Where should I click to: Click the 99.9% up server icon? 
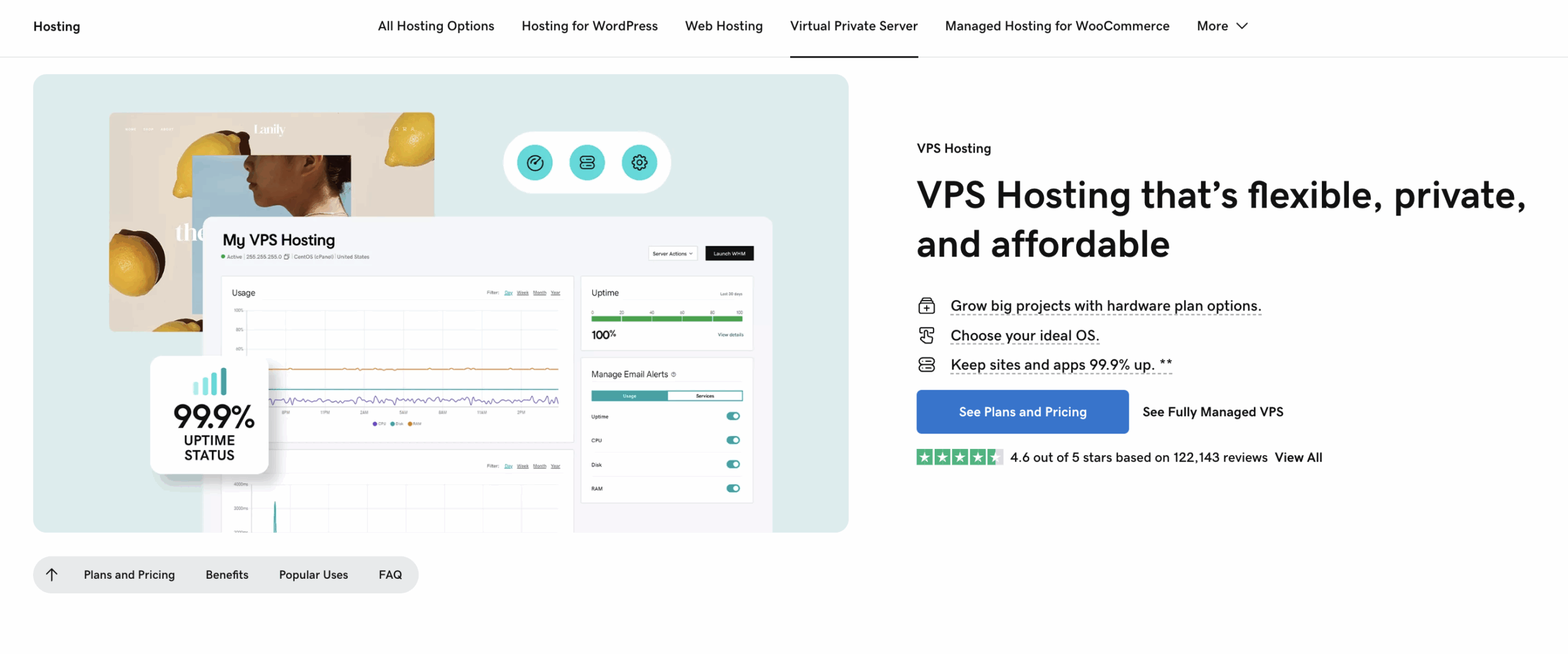pos(926,365)
